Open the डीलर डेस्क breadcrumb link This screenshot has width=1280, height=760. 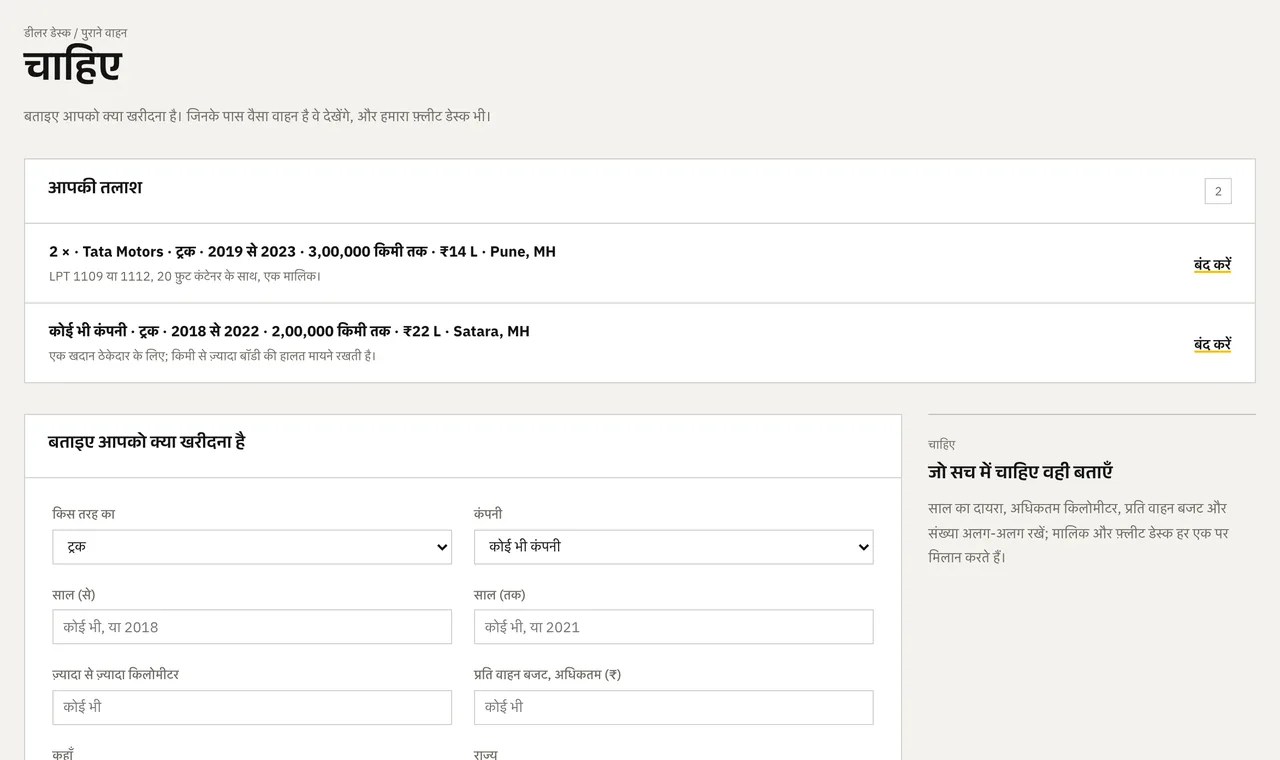[47, 33]
